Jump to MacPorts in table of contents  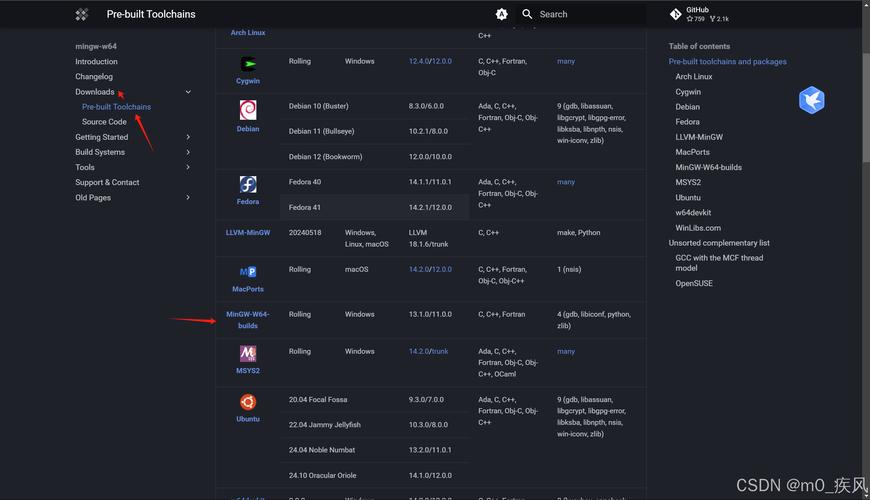[x=692, y=152]
